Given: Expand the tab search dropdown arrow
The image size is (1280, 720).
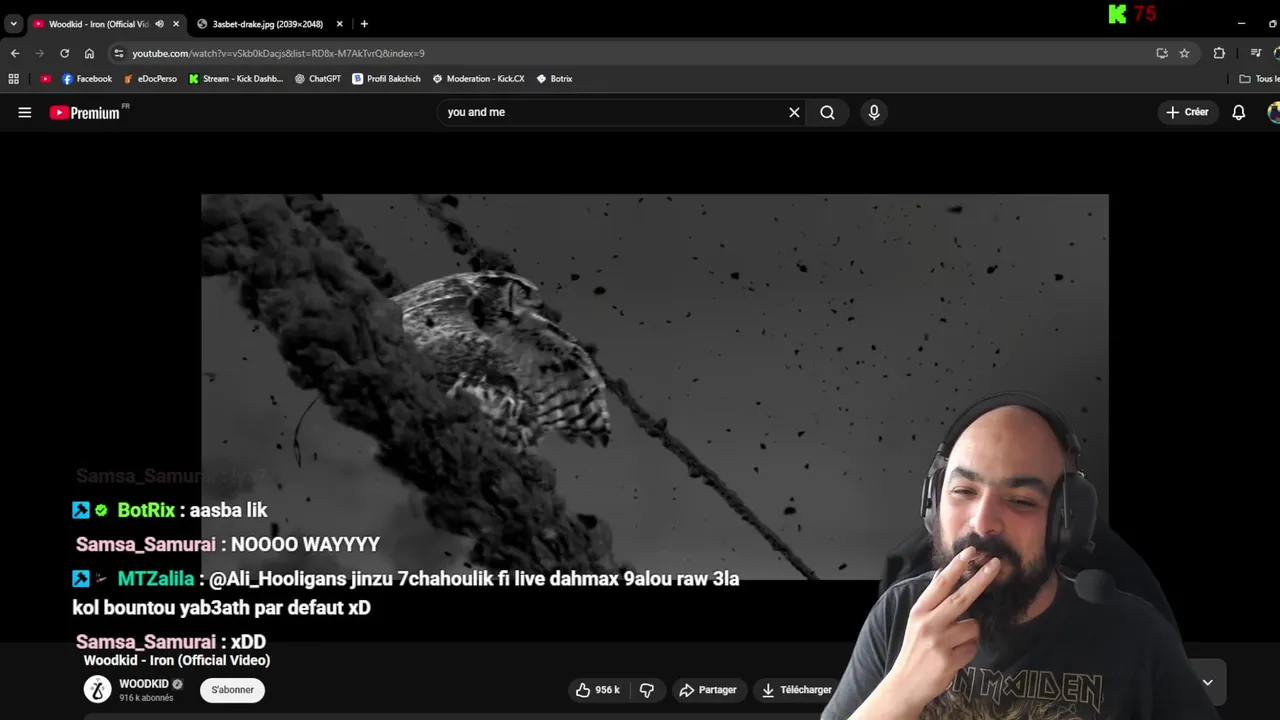Looking at the screenshot, I should click(13, 24).
